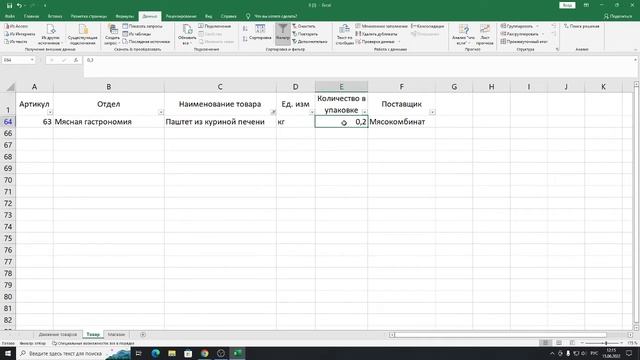Open Отдел column filter dropdown
Screen dimensions: 640x360
click(x=161, y=112)
